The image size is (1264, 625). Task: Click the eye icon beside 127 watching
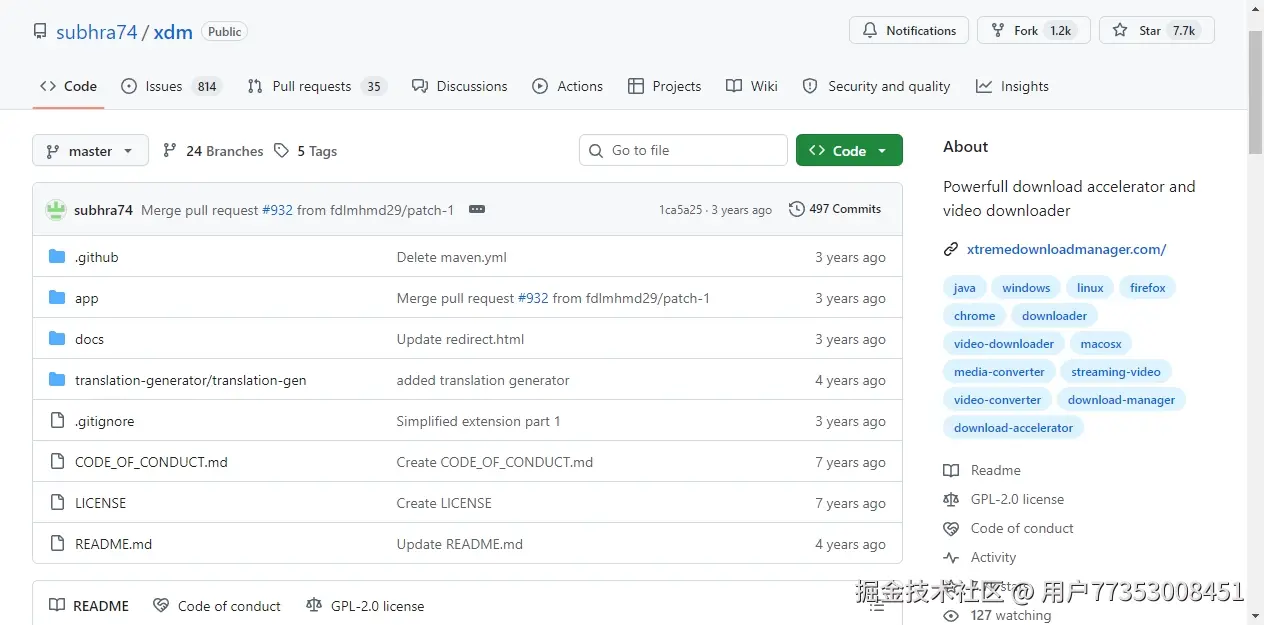click(951, 615)
